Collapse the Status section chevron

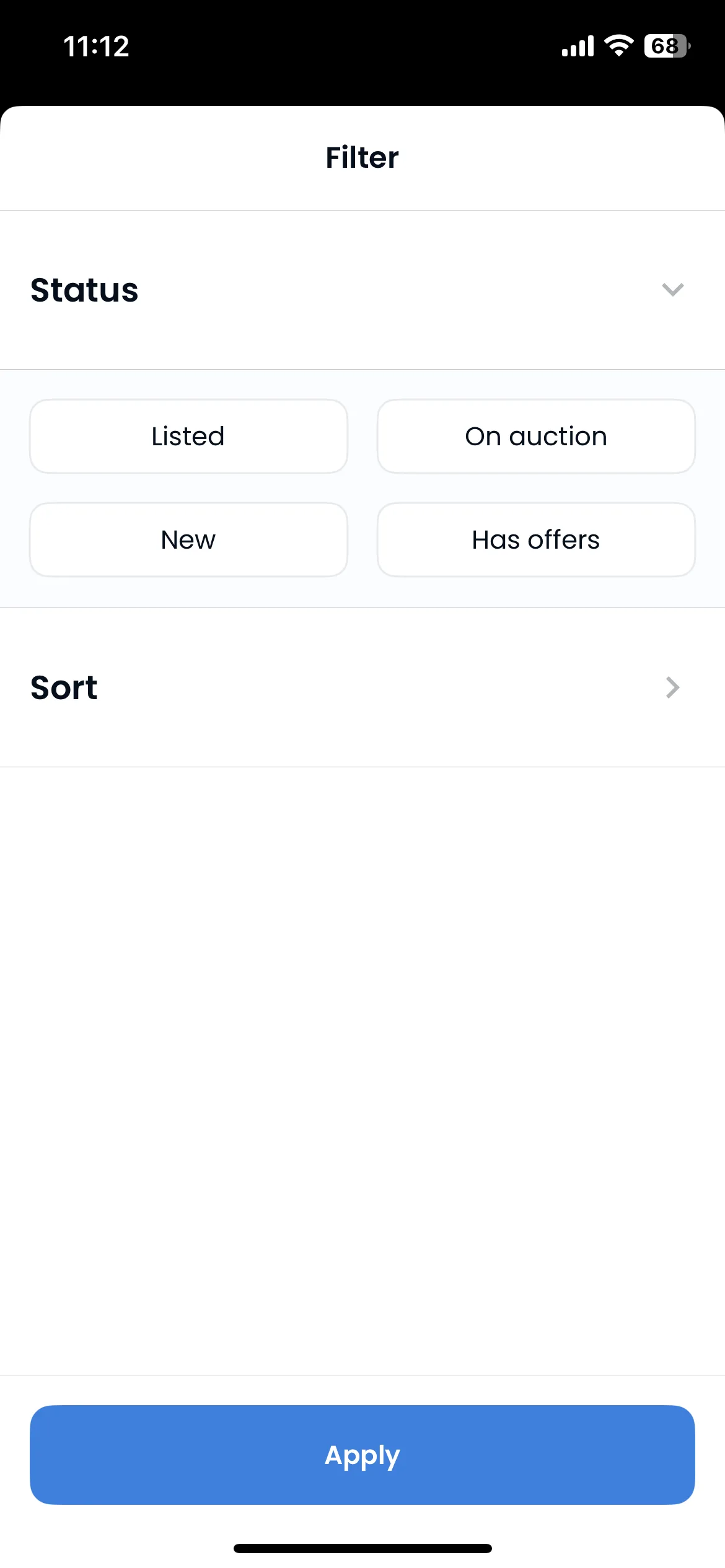[x=672, y=289]
